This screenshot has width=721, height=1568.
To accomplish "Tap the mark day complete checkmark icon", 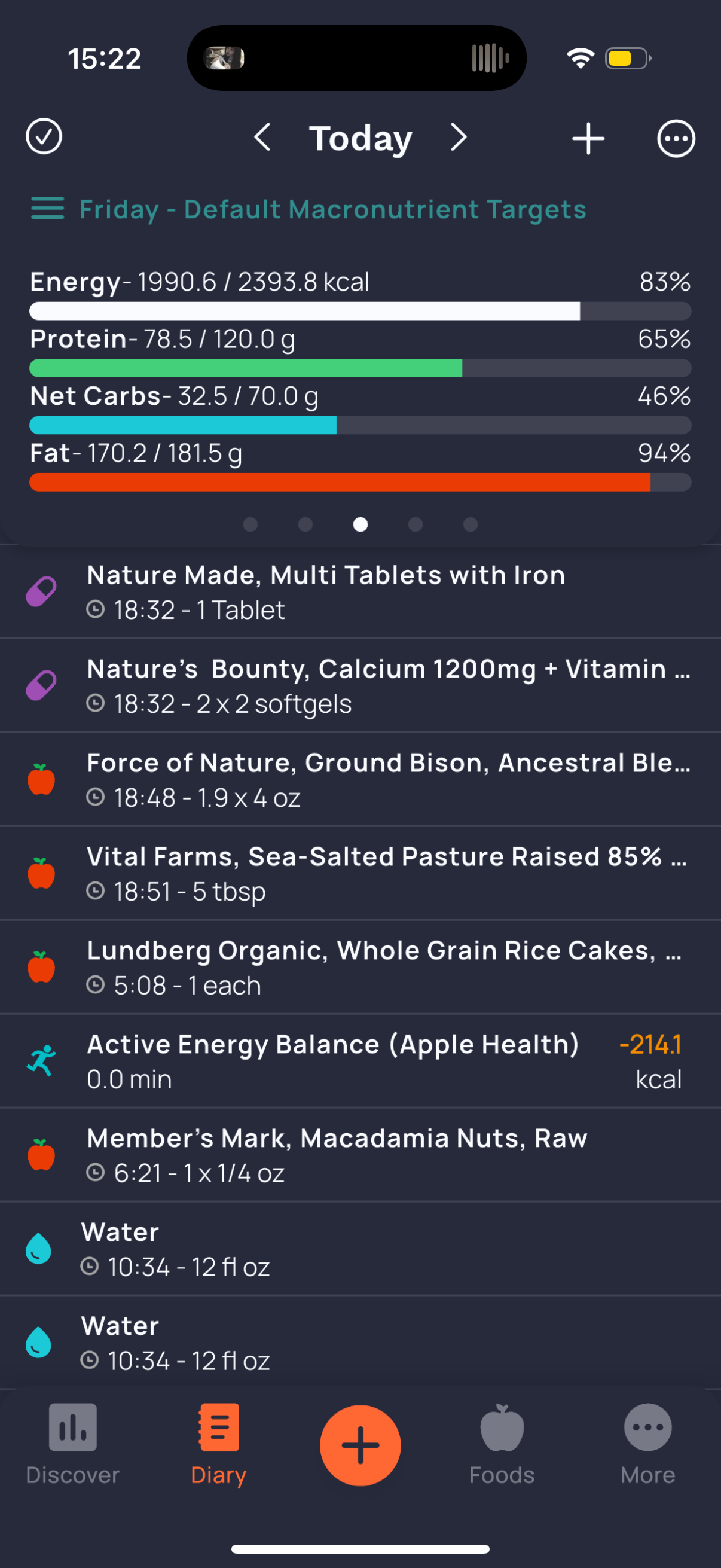I will pos(44,137).
